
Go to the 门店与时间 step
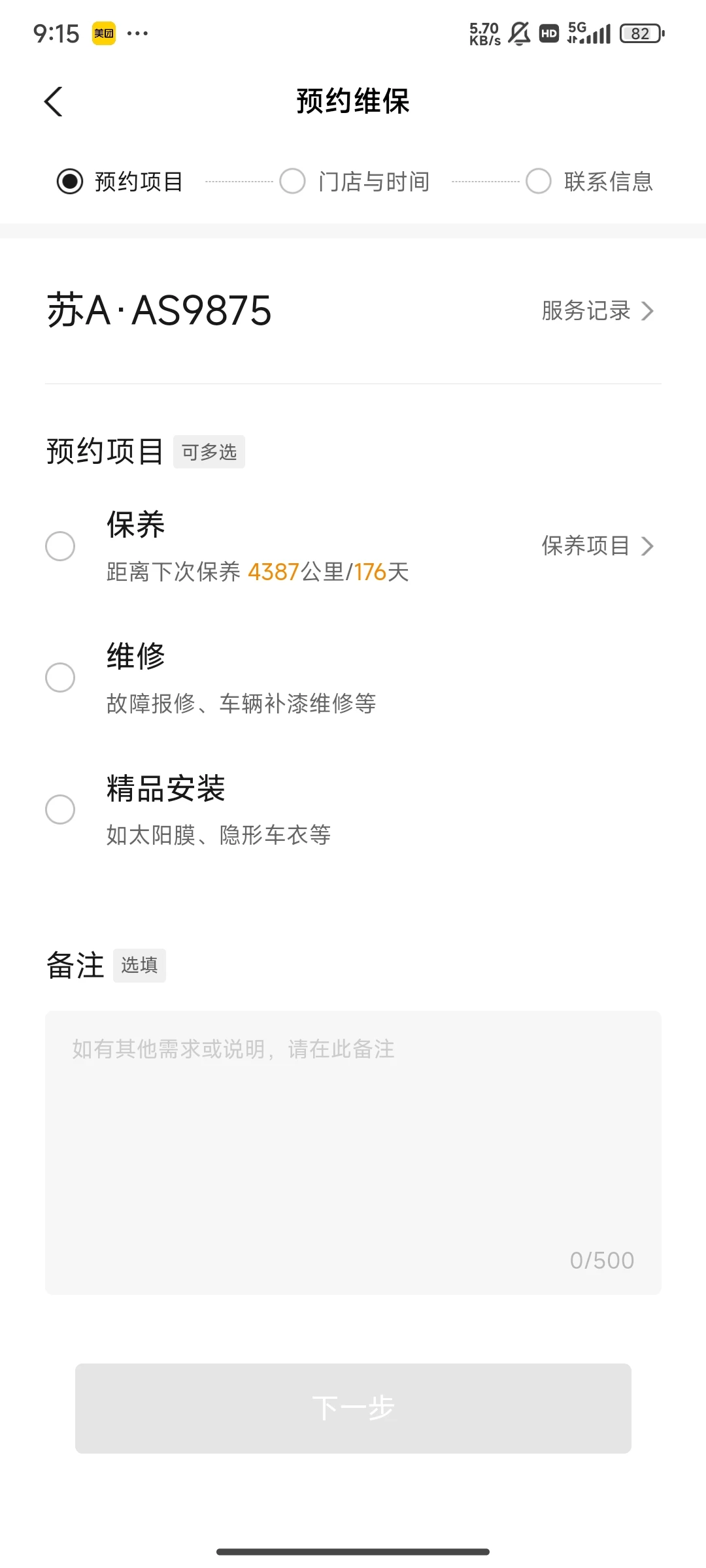tap(292, 182)
